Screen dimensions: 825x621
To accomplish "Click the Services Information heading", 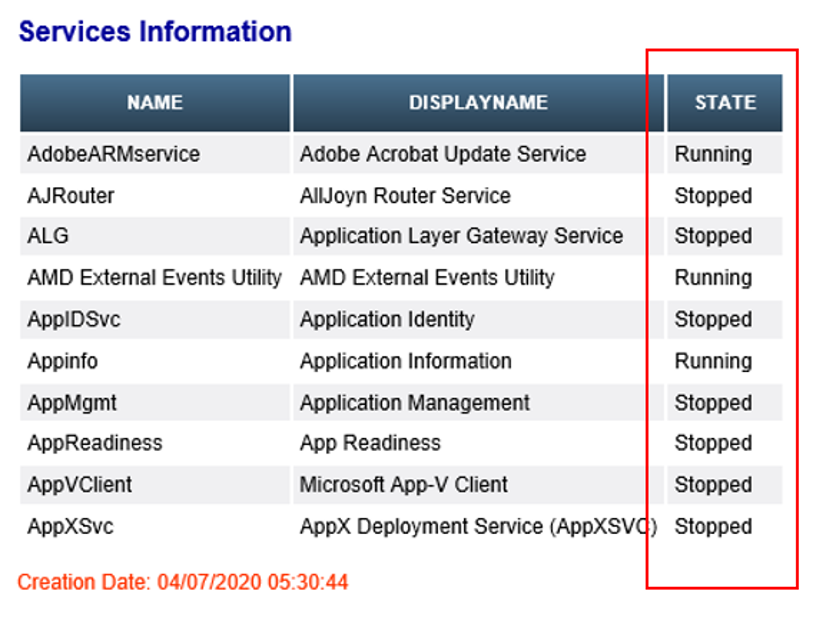I will [x=155, y=32].
